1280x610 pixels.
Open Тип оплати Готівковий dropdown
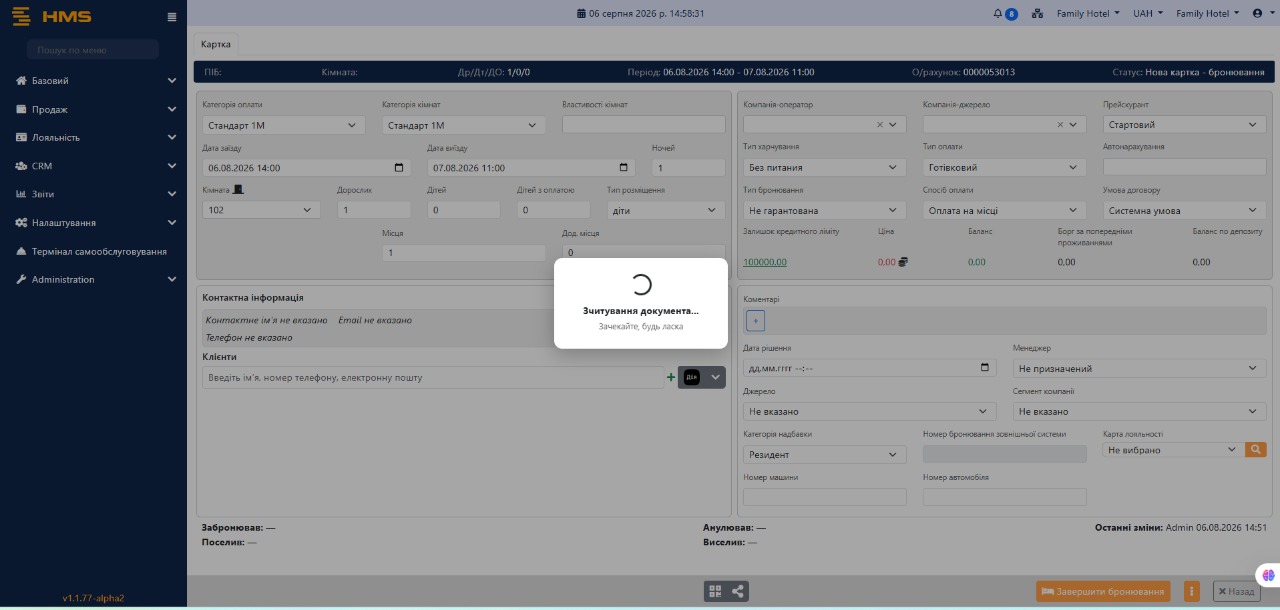point(1005,168)
